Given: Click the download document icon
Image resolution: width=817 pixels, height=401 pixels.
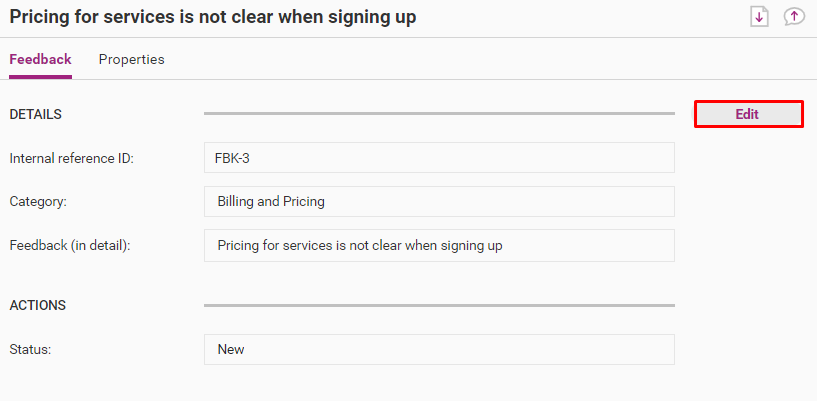Looking at the screenshot, I should pyautogui.click(x=758, y=17).
